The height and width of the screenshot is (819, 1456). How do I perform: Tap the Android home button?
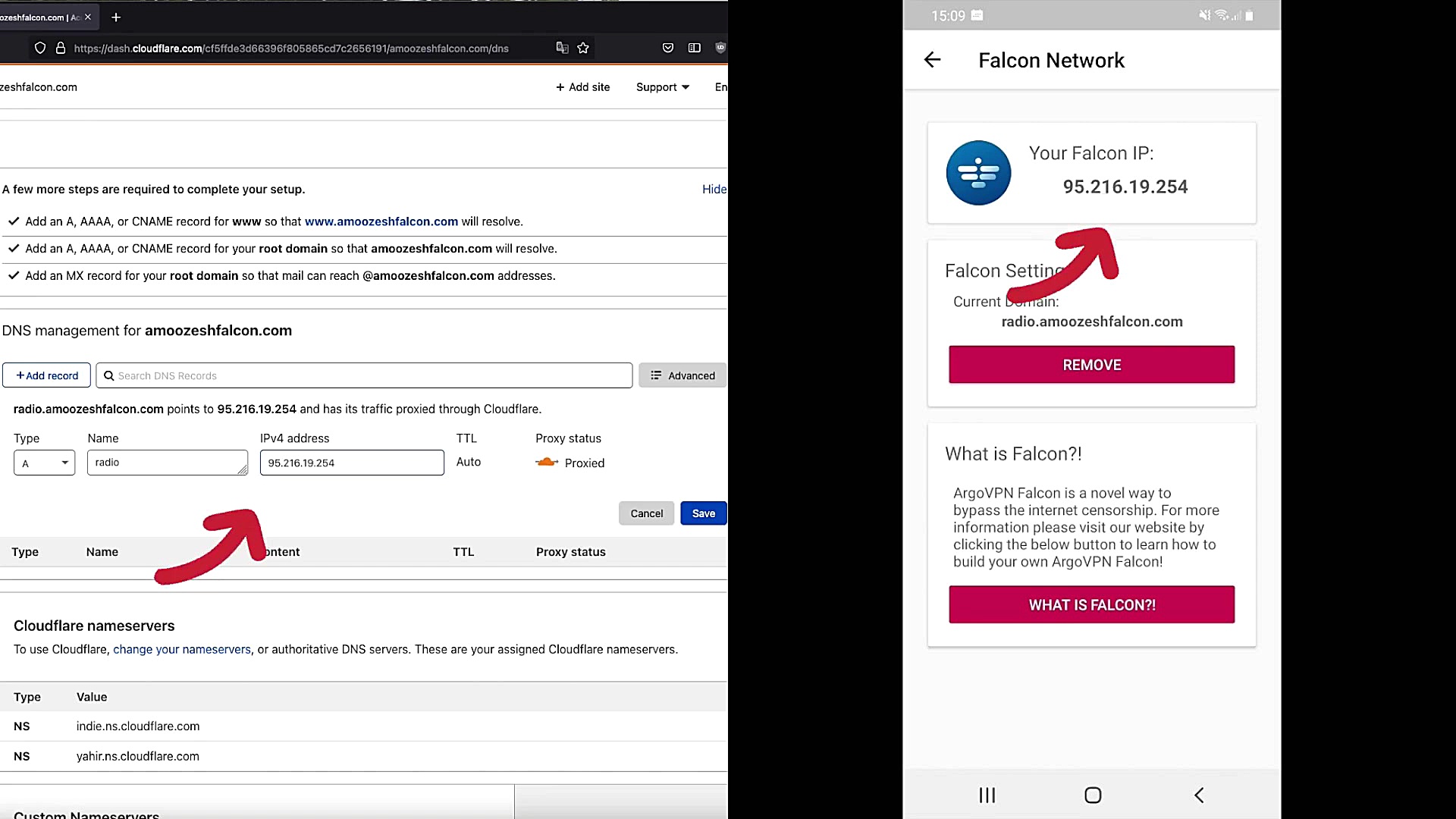tap(1092, 795)
